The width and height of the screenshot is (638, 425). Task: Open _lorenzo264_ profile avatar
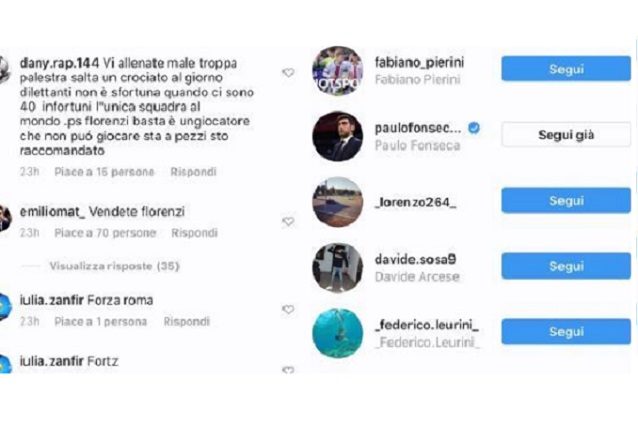[x=337, y=202]
